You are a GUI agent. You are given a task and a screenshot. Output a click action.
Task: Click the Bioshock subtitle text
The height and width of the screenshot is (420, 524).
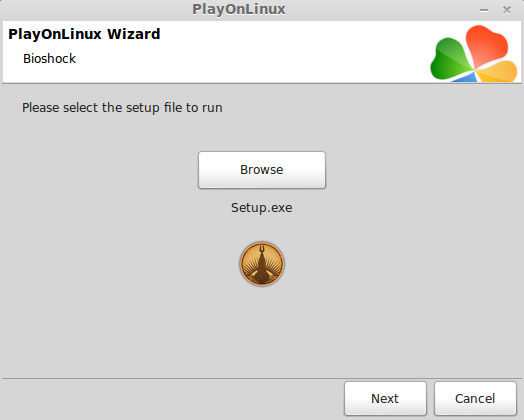tap(49, 59)
